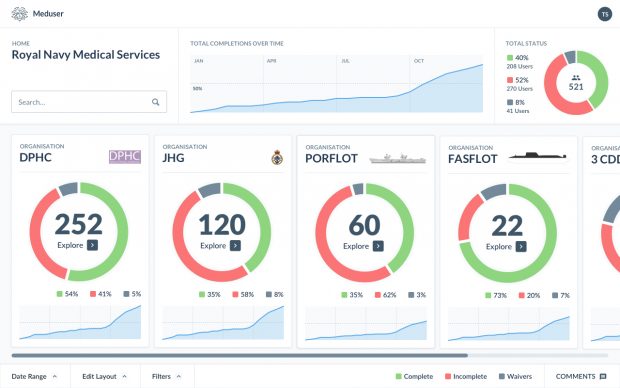Expand the Filters dropdown

166,376
